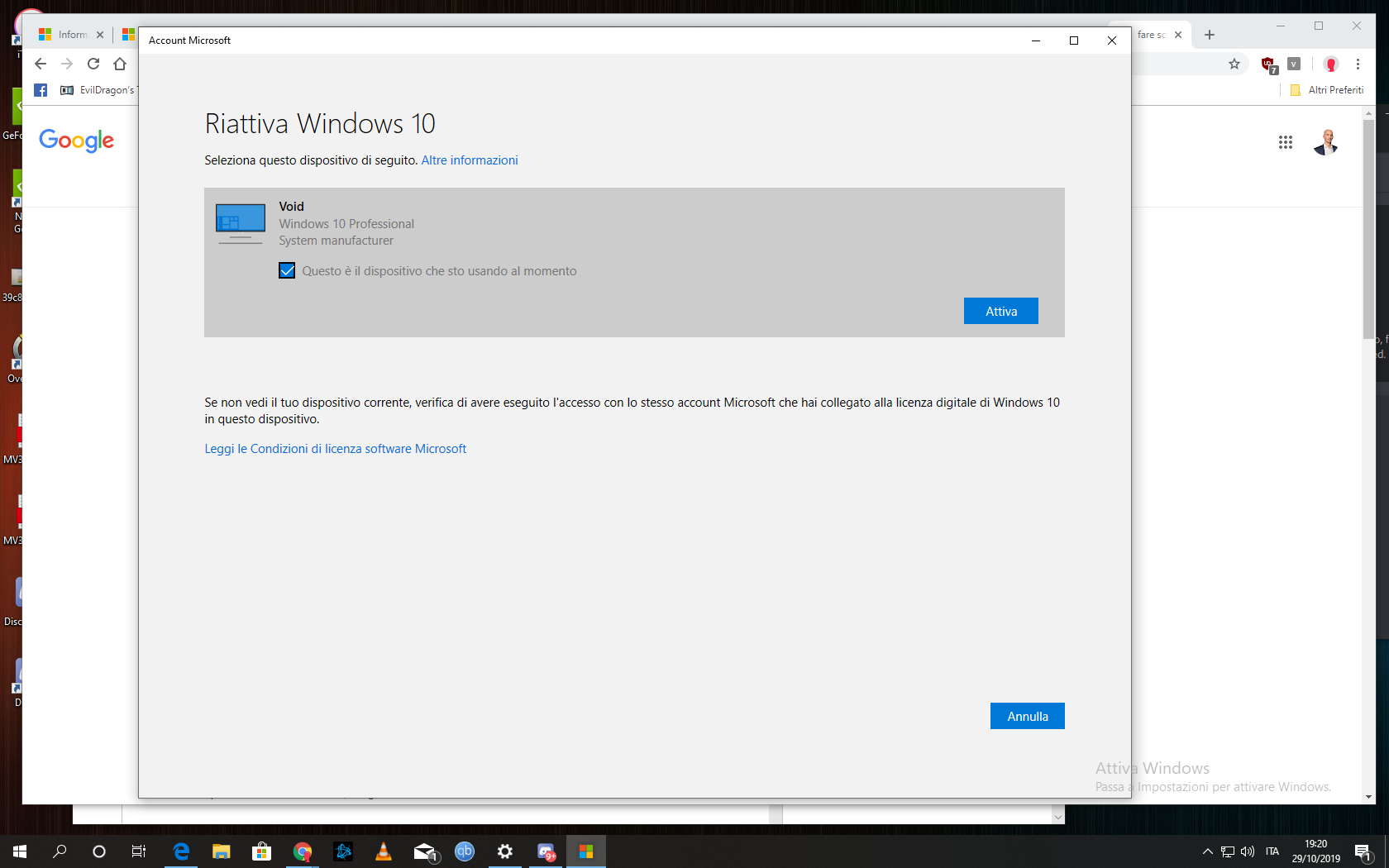The height and width of the screenshot is (868, 1389).
Task: Open the gray V extension icon
Action: pyautogui.click(x=1295, y=64)
